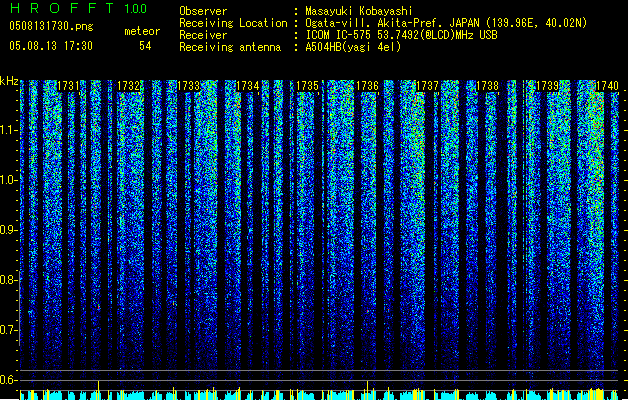Click the kHz axis unit label

tap(9, 81)
